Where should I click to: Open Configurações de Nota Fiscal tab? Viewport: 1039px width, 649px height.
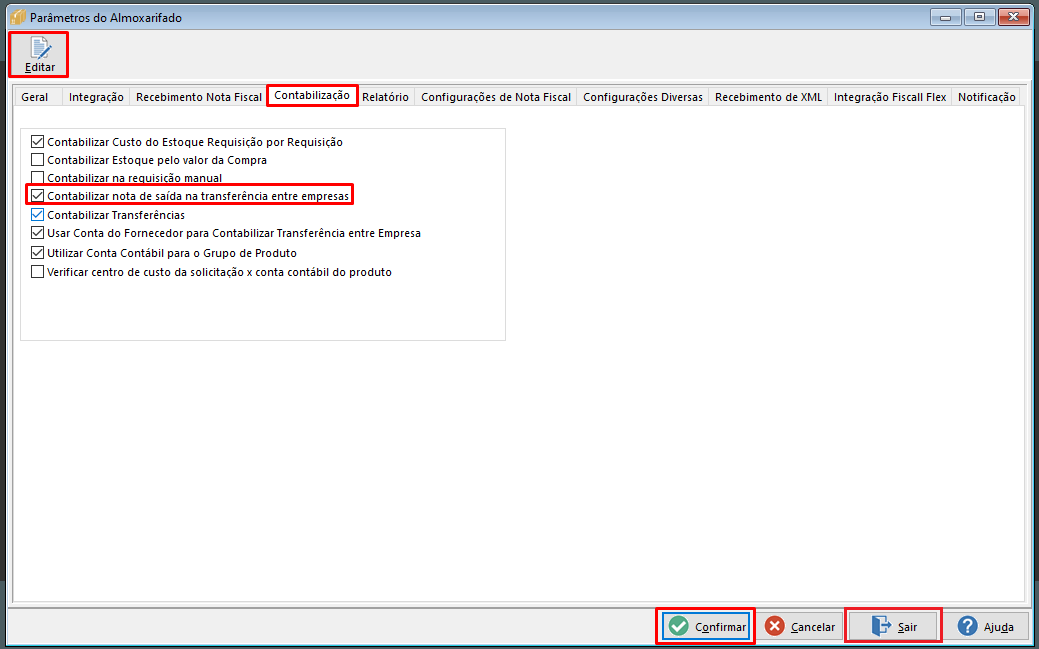click(x=496, y=97)
